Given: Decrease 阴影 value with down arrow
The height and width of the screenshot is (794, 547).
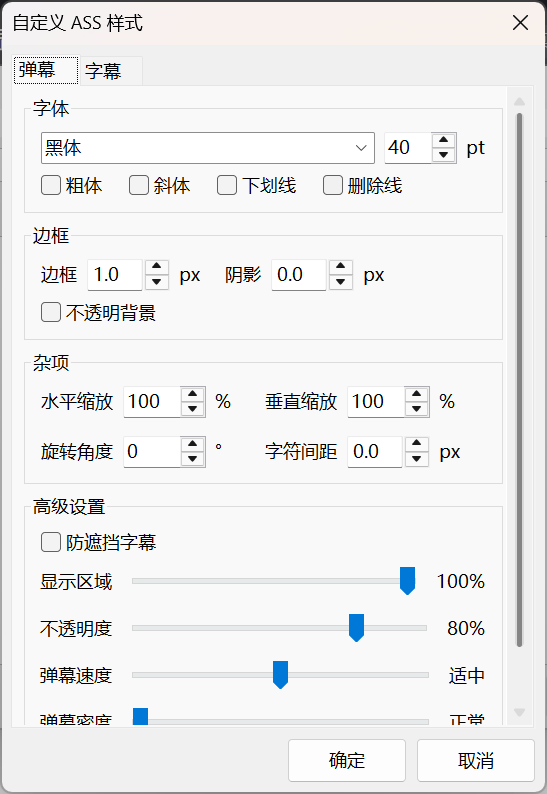Looking at the screenshot, I should (x=340, y=283).
